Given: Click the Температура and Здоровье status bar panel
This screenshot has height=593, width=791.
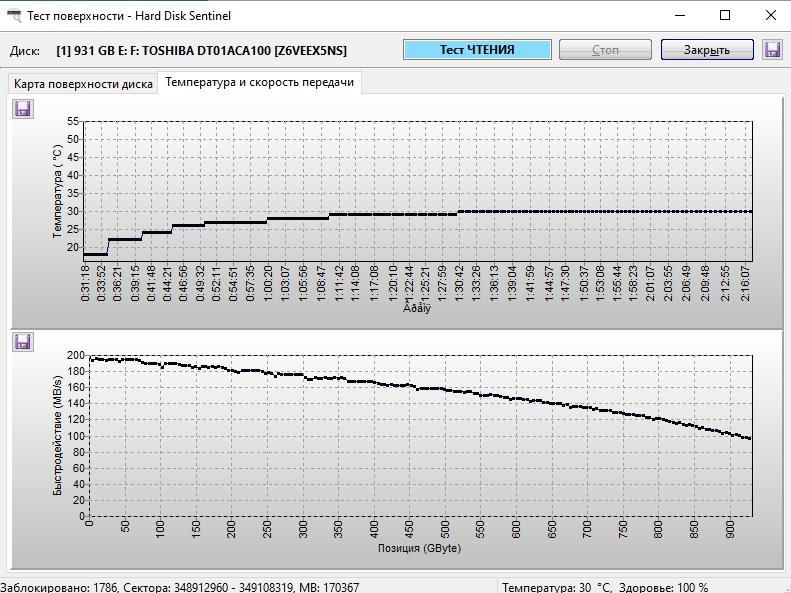Looking at the screenshot, I should (605, 587).
